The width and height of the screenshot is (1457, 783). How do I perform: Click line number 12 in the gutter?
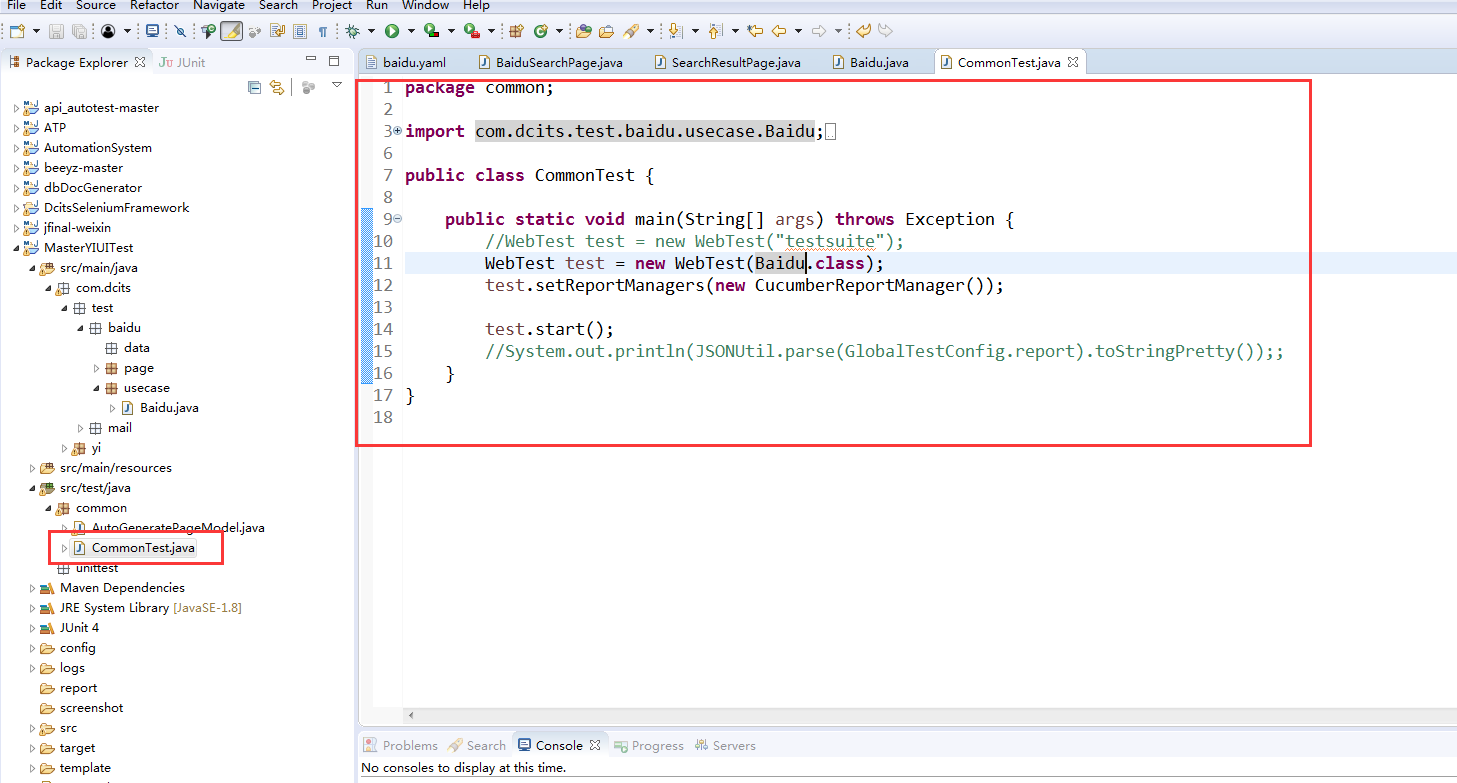pos(382,285)
